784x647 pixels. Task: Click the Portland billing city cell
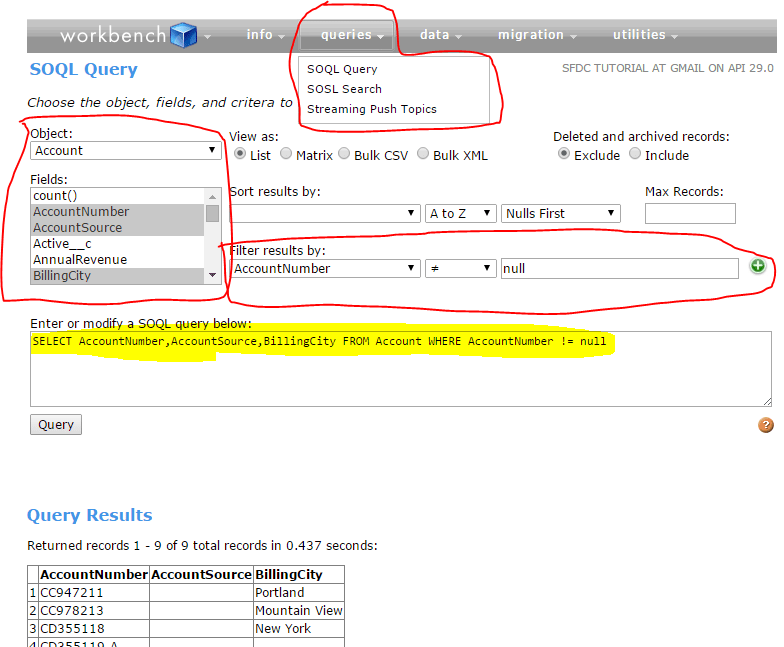click(298, 592)
